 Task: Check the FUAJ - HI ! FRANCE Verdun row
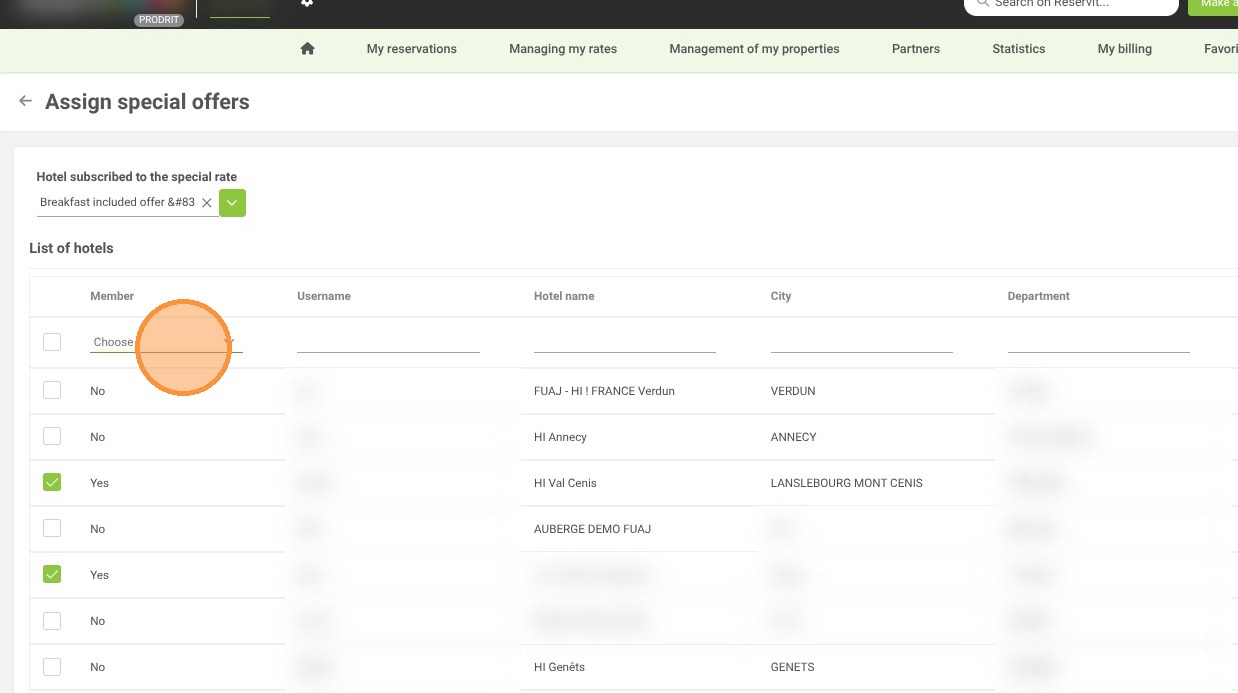point(52,390)
